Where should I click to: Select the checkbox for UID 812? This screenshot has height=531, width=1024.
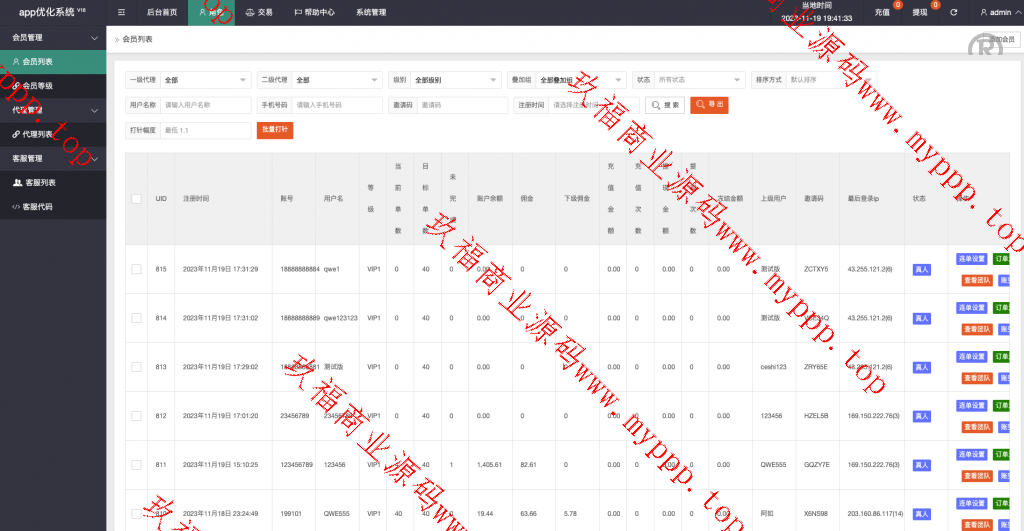tap(136, 416)
